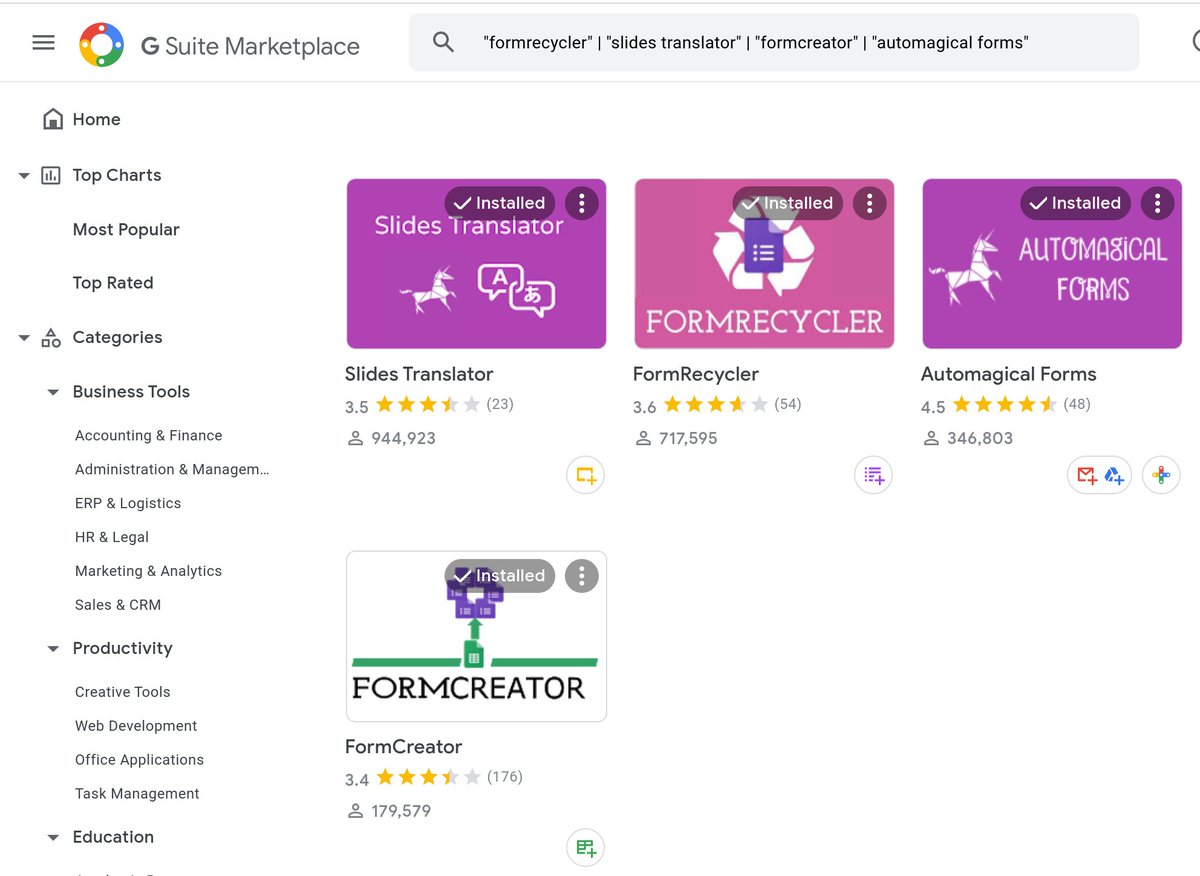This screenshot has height=876, width=1200.
Task: Open more options on Slides Translator card
Action: [x=581, y=203]
